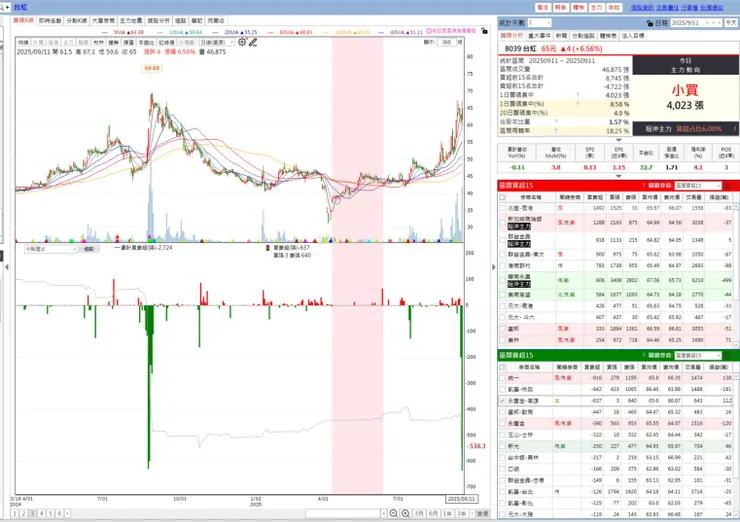Set chart range to 6月
Image resolution: width=740 pixels, height=522 pixels.
433,513
